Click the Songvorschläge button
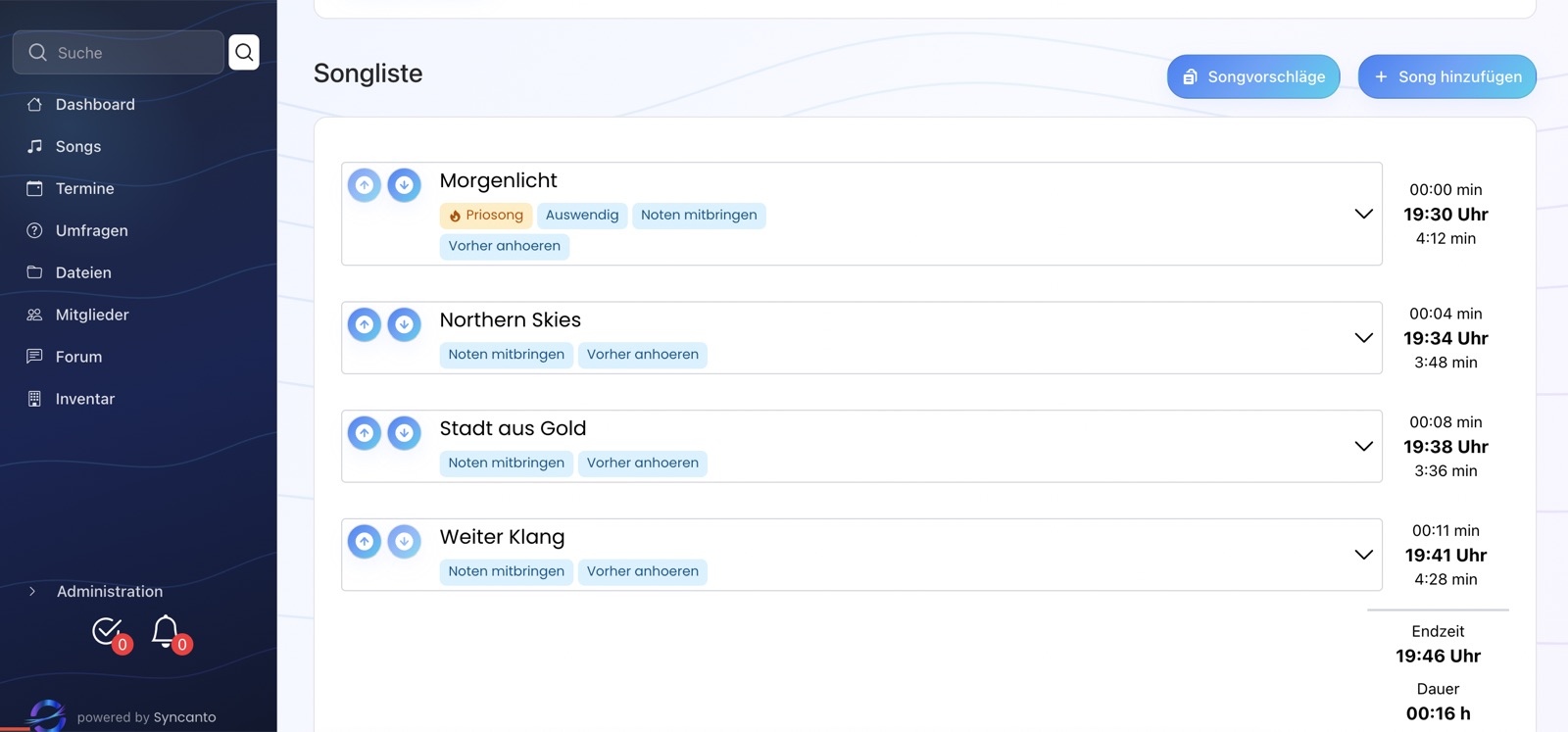This screenshot has height=732, width=1568. (x=1253, y=76)
